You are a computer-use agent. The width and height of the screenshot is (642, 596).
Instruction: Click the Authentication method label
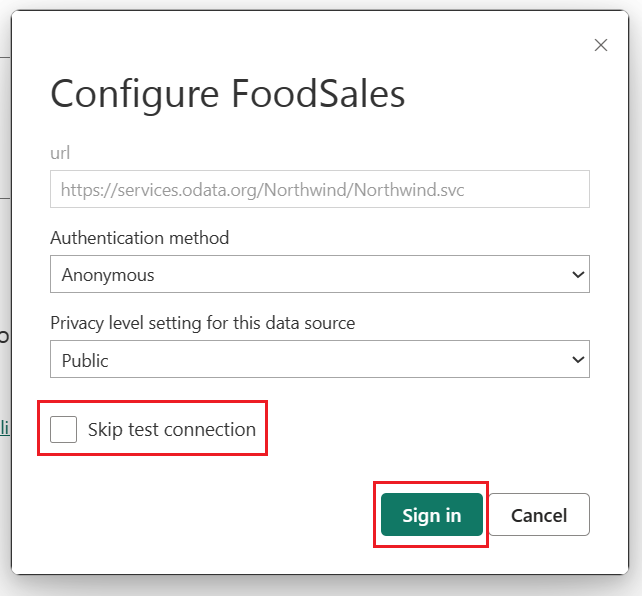[x=140, y=238]
